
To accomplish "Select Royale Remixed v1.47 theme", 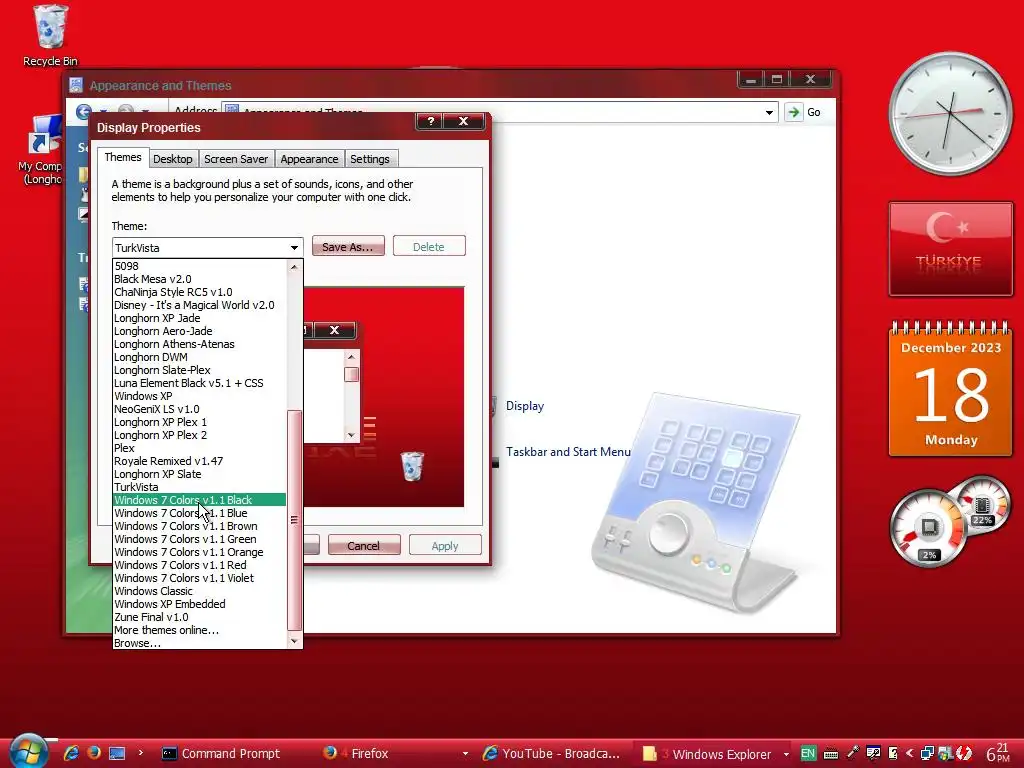I will pos(199,461).
